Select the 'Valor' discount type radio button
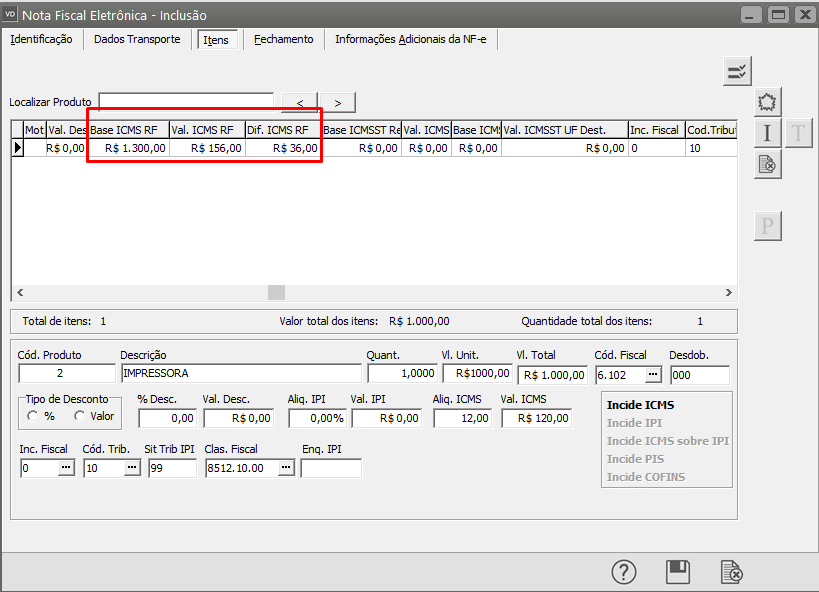Image resolution: width=819 pixels, height=592 pixels. (79, 416)
